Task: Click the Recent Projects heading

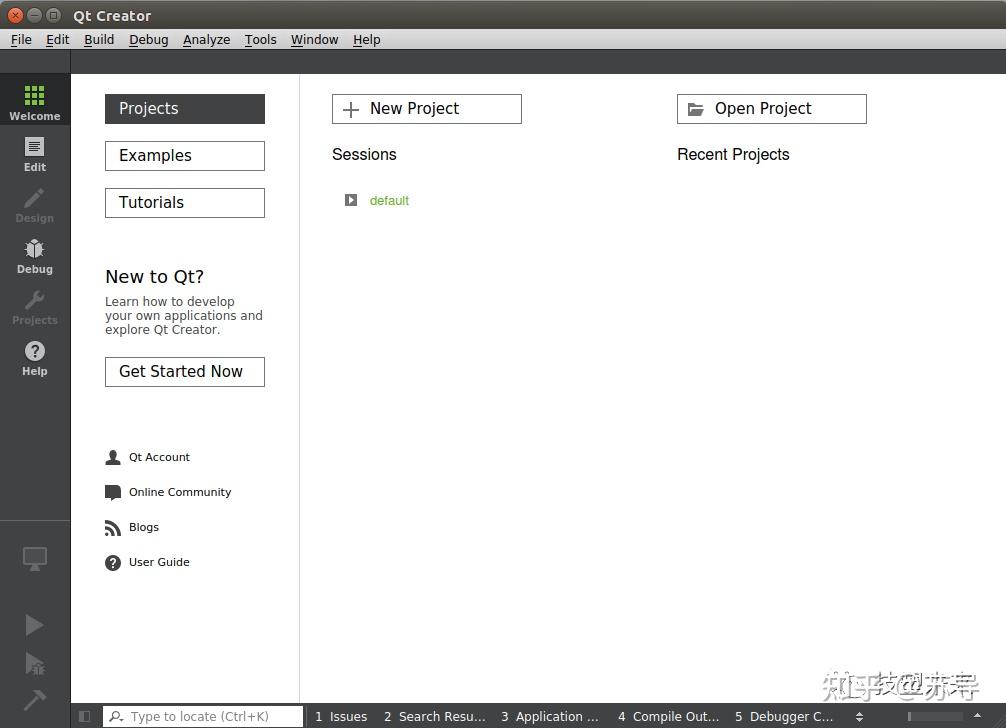Action: pyautogui.click(x=733, y=155)
